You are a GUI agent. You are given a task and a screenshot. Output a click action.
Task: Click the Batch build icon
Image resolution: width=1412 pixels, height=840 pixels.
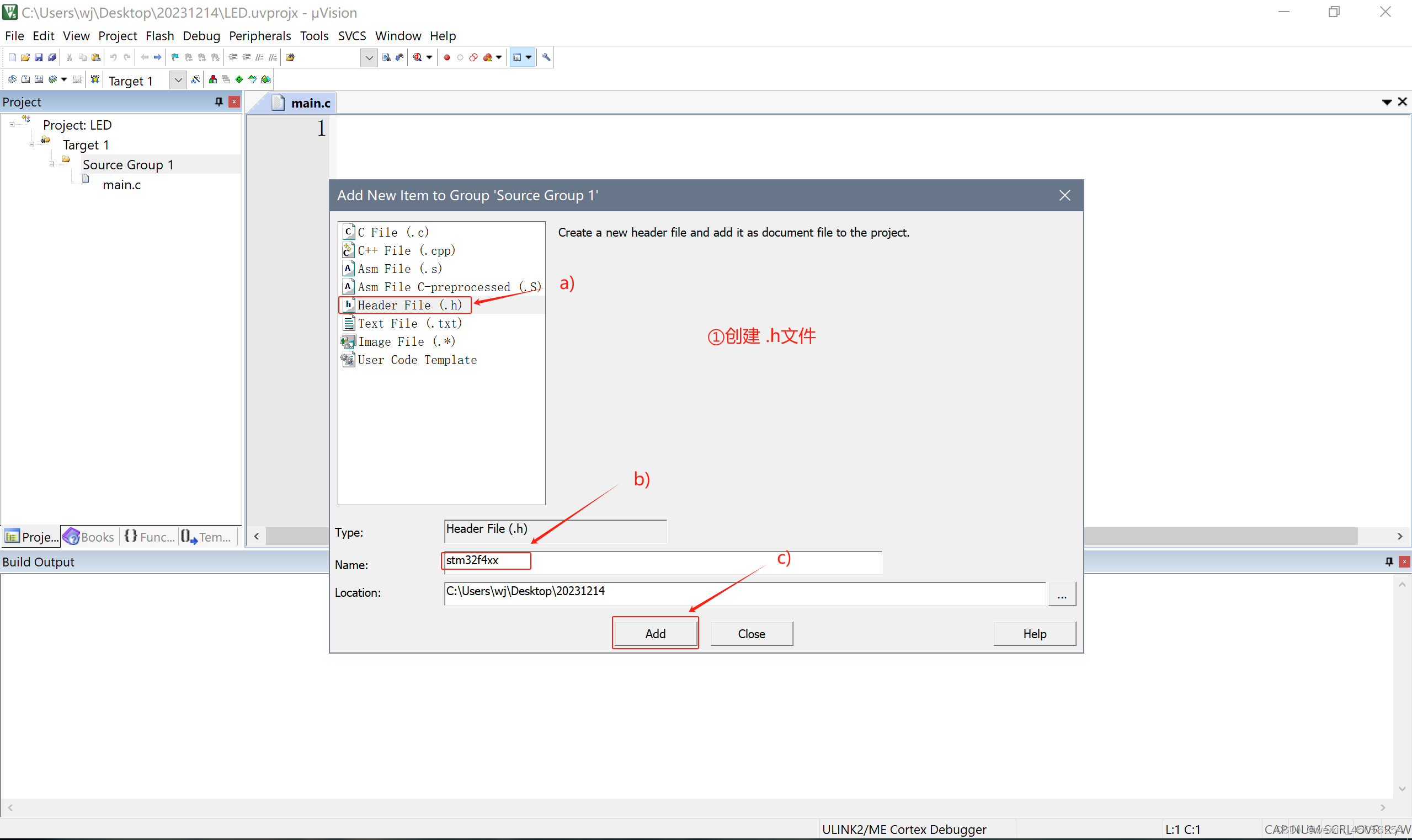point(52,79)
